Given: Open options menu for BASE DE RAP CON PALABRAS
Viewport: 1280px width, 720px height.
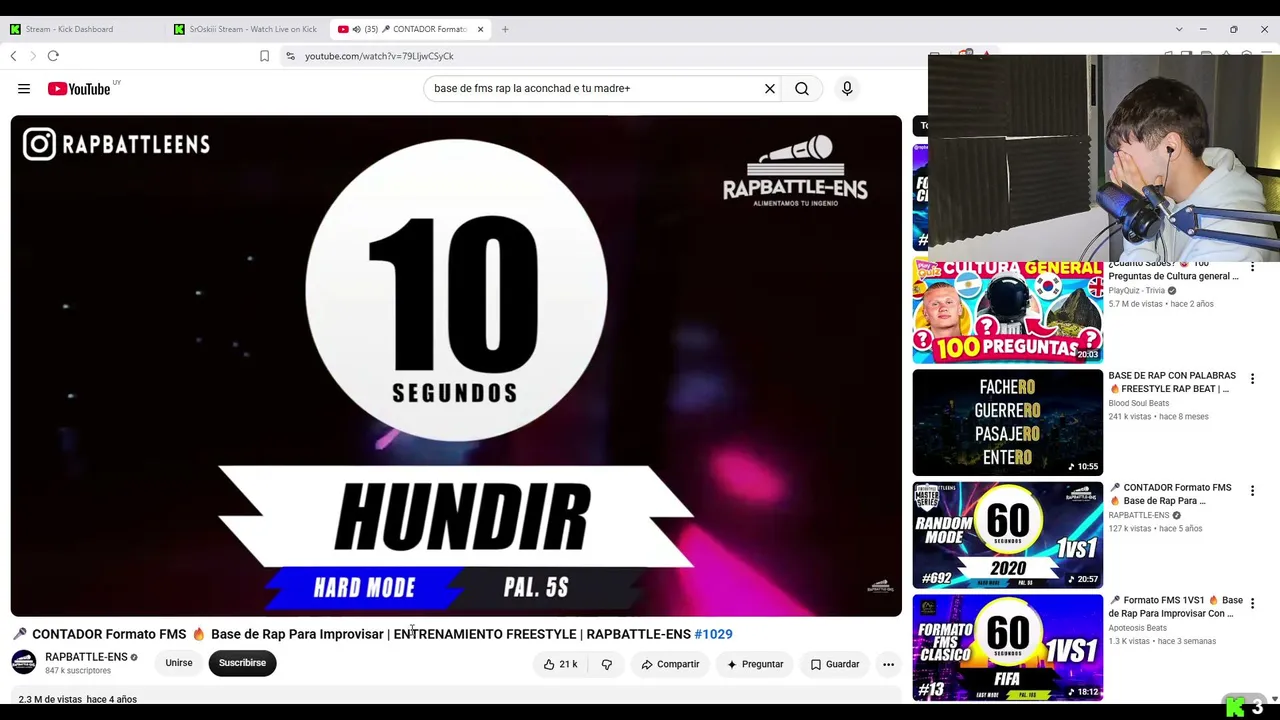Looking at the screenshot, I should (x=1252, y=379).
